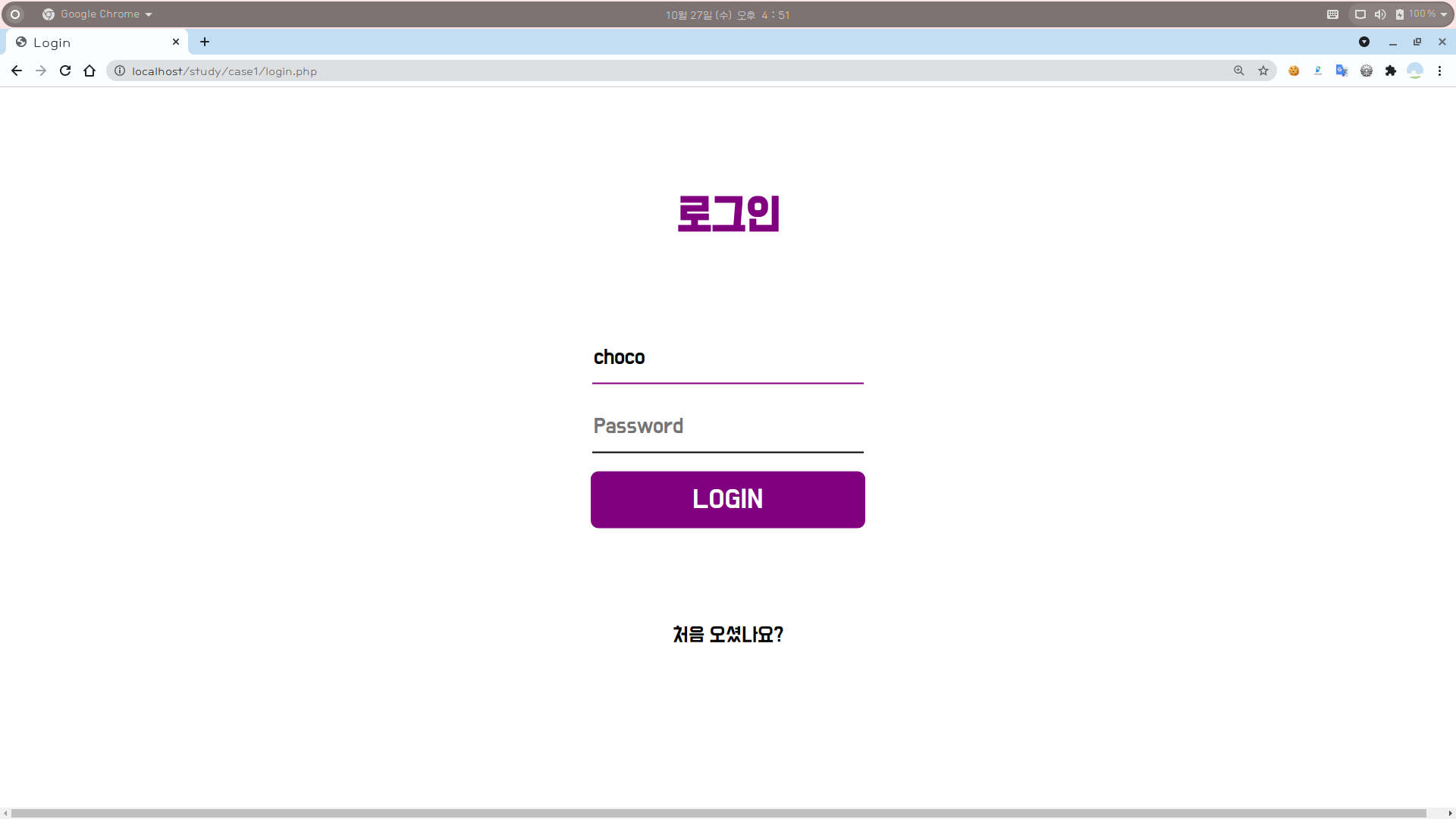Image resolution: width=1456 pixels, height=819 pixels.
Task: Open the Extensions puzzle menu
Action: 1390,71
